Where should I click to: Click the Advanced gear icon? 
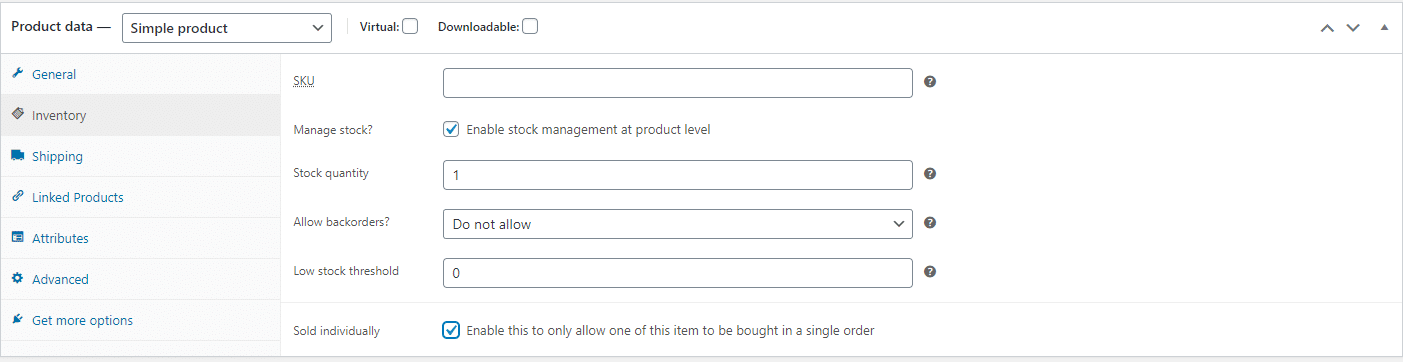pos(17,279)
